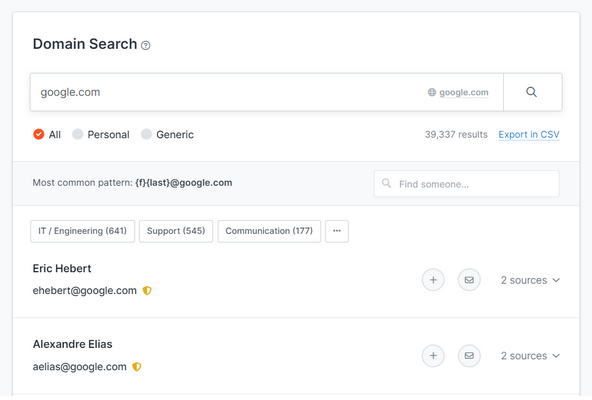Filter by IT / Engineering (641)

point(82,231)
